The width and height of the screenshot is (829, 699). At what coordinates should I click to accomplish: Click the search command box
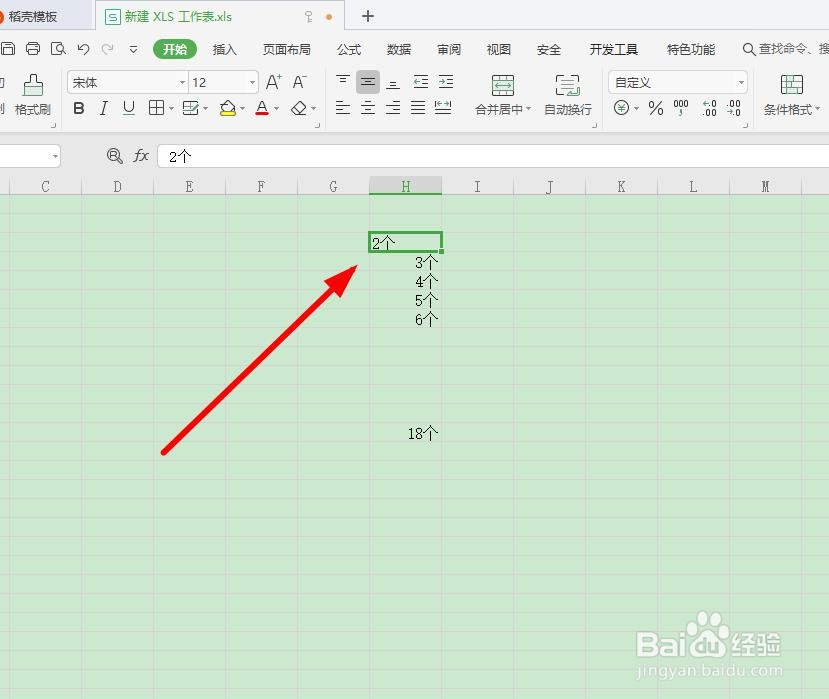click(785, 49)
